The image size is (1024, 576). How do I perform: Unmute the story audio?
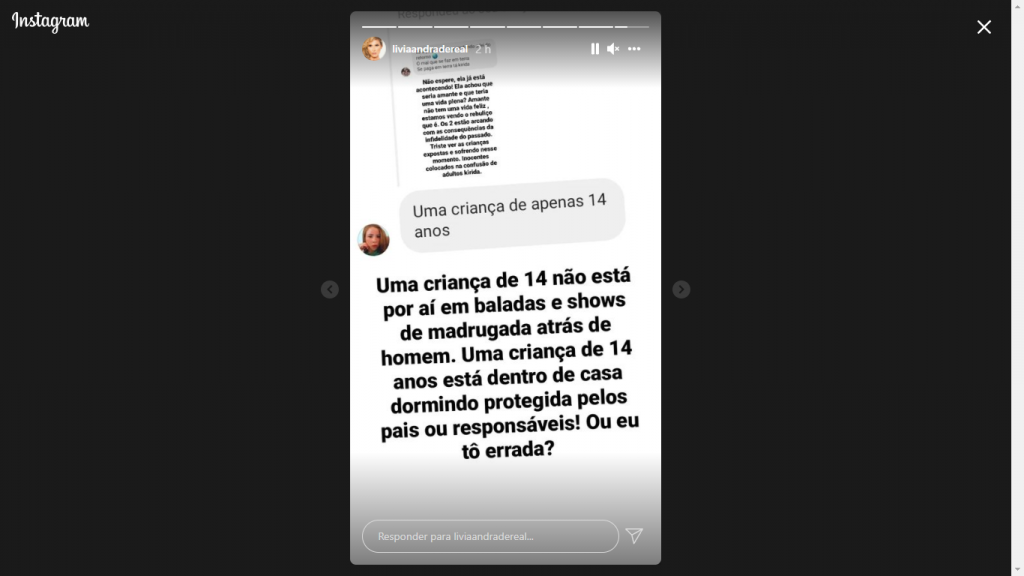click(613, 49)
